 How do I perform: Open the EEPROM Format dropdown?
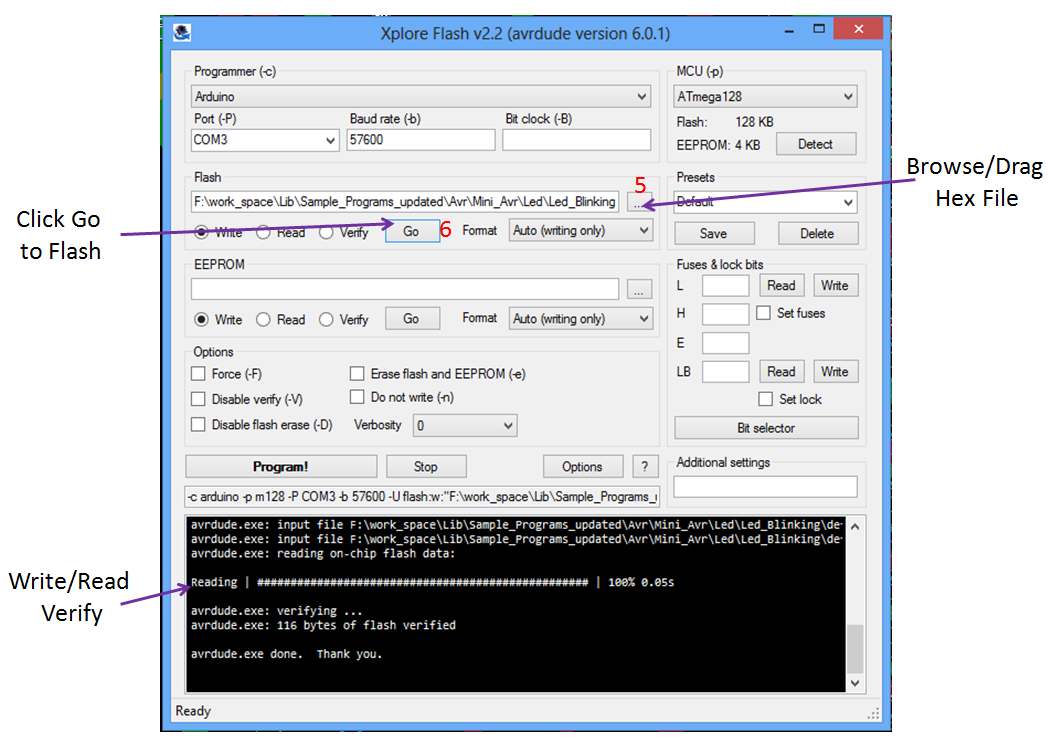tap(580, 319)
